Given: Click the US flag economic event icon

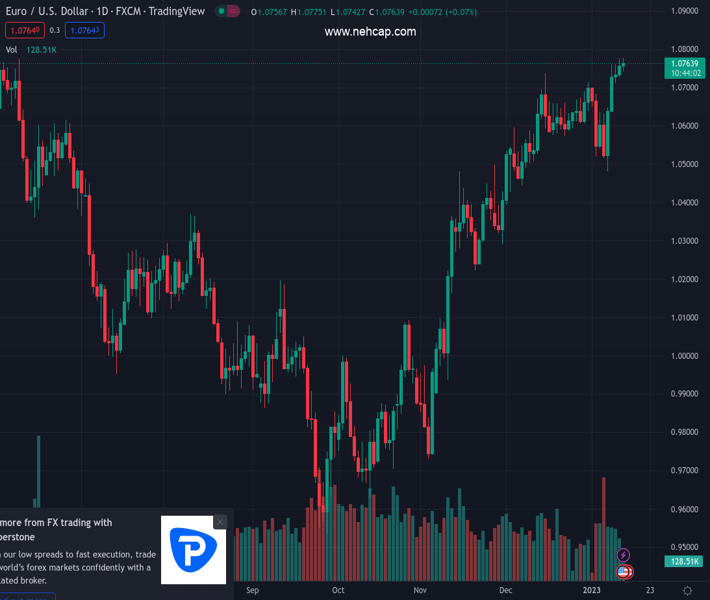Looking at the screenshot, I should click(625, 572).
